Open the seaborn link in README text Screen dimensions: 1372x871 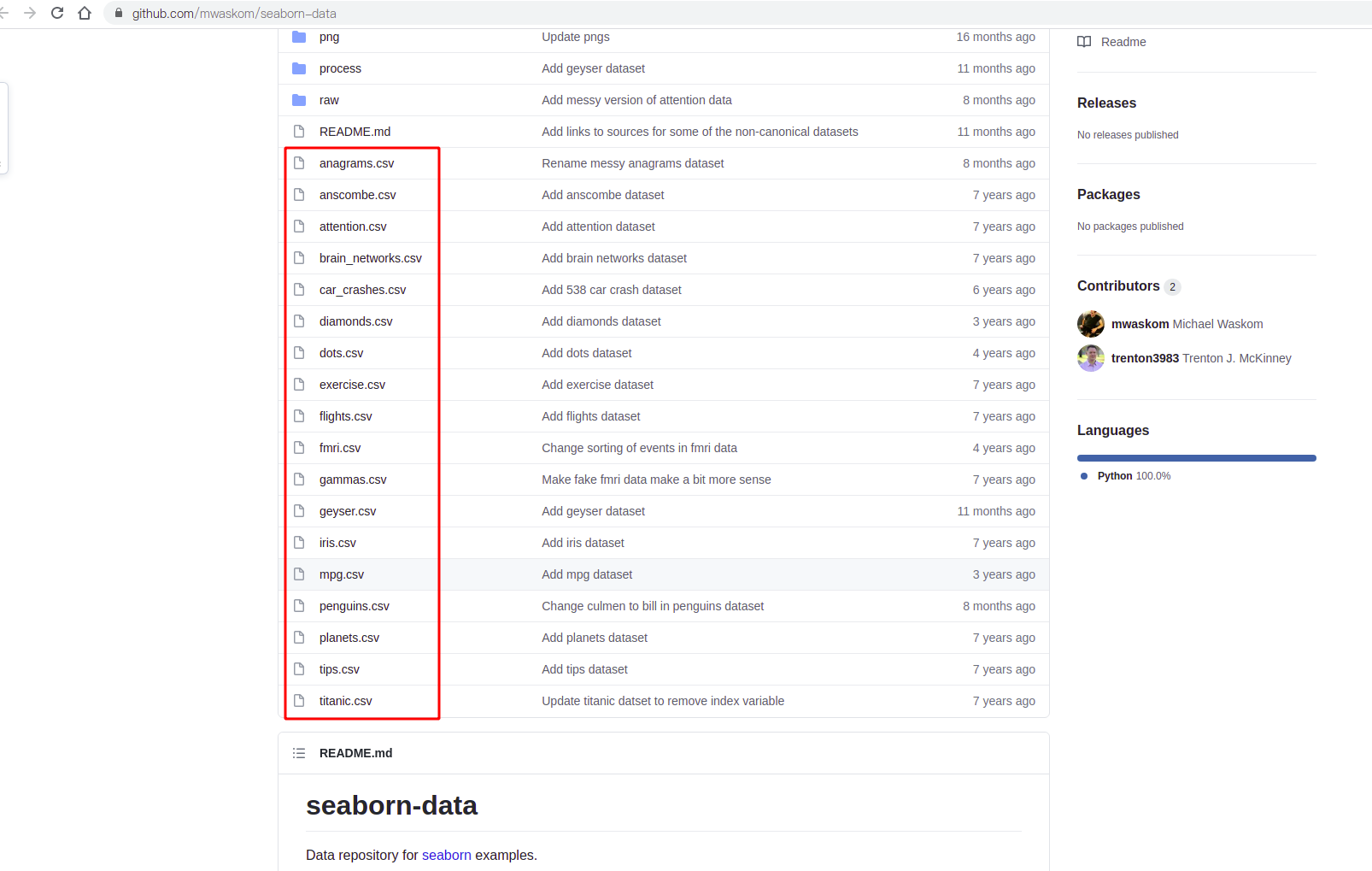pyautogui.click(x=446, y=855)
